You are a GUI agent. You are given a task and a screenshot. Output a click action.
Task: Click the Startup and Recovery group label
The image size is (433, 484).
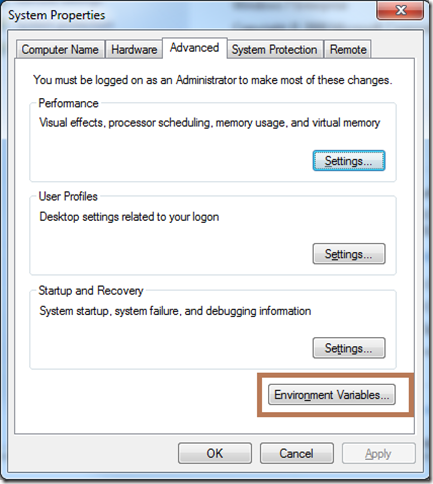(x=91, y=291)
